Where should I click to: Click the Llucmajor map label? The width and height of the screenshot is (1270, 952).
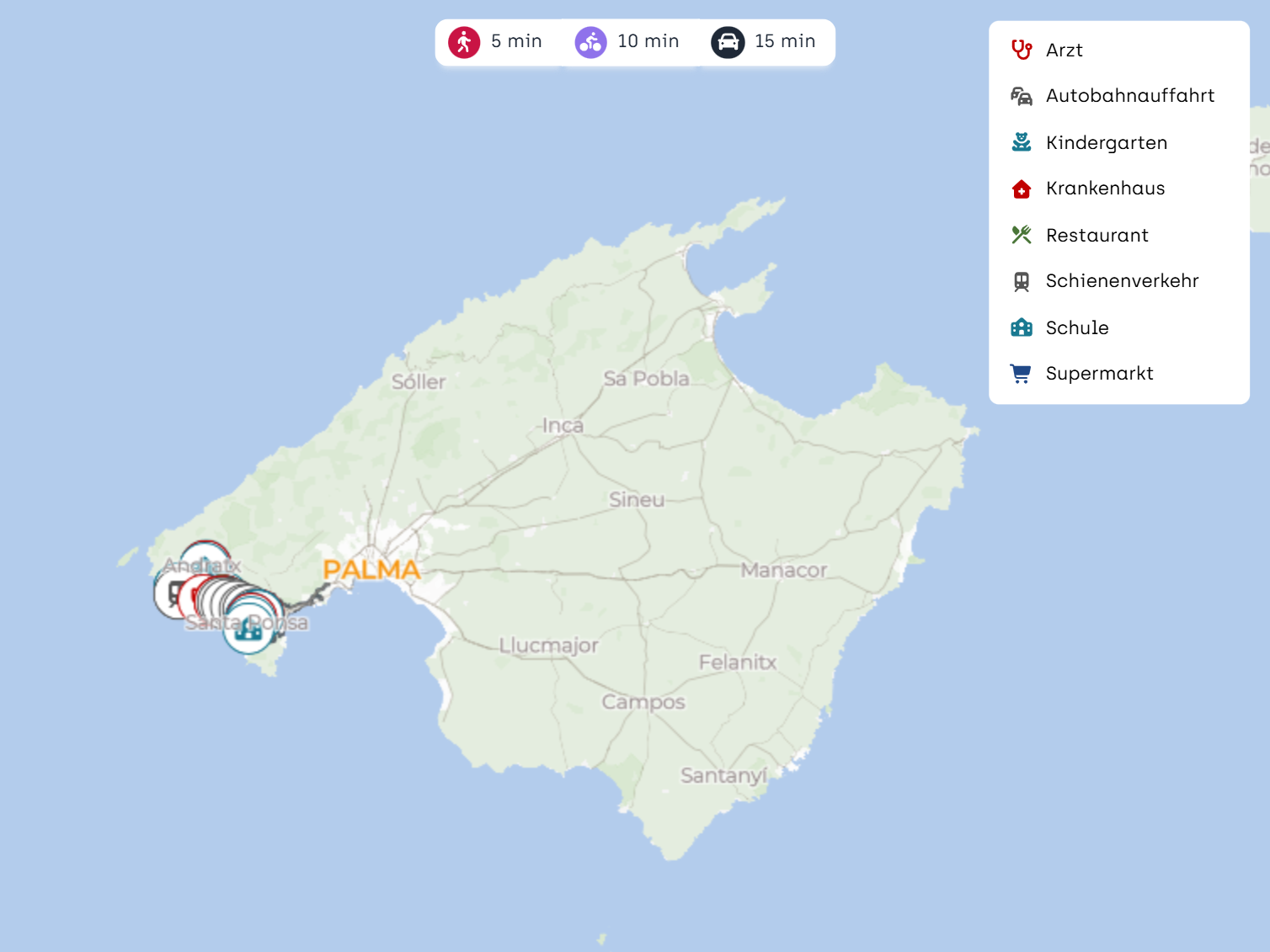548,646
